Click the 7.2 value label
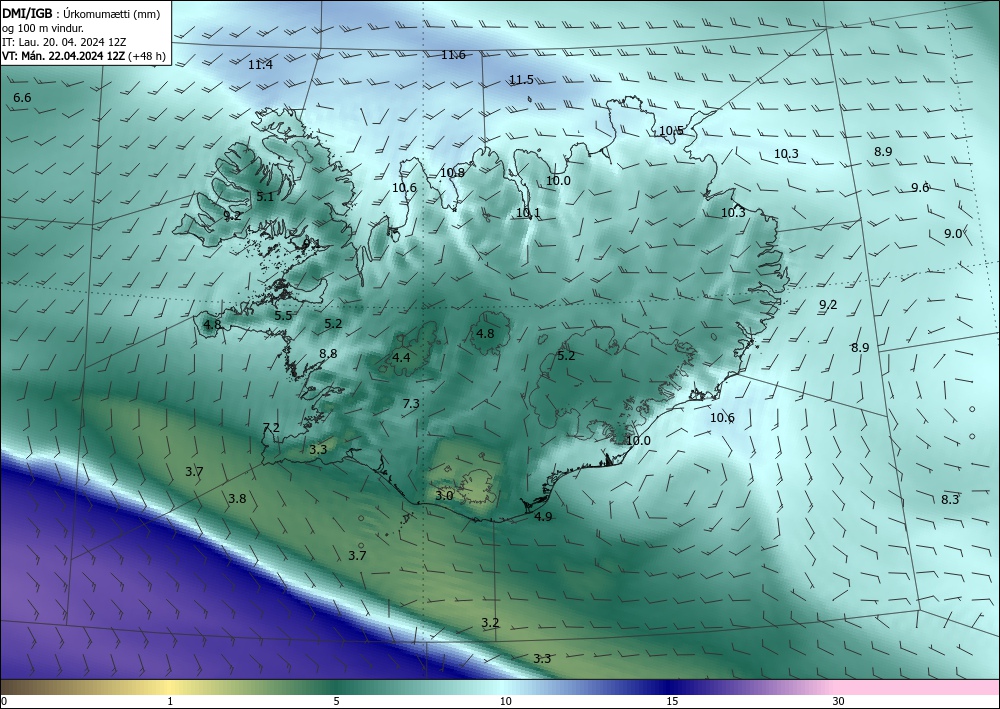The height and width of the screenshot is (709, 1000). click(x=271, y=428)
